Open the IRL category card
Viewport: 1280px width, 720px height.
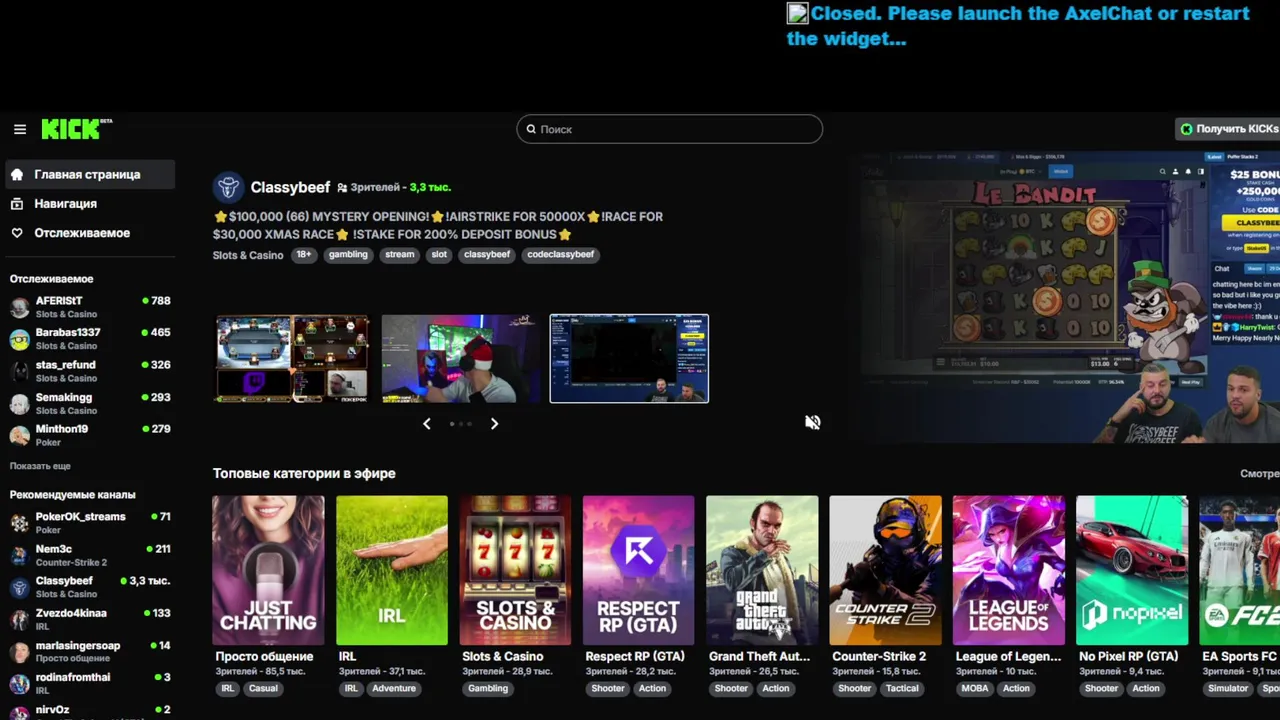392,570
